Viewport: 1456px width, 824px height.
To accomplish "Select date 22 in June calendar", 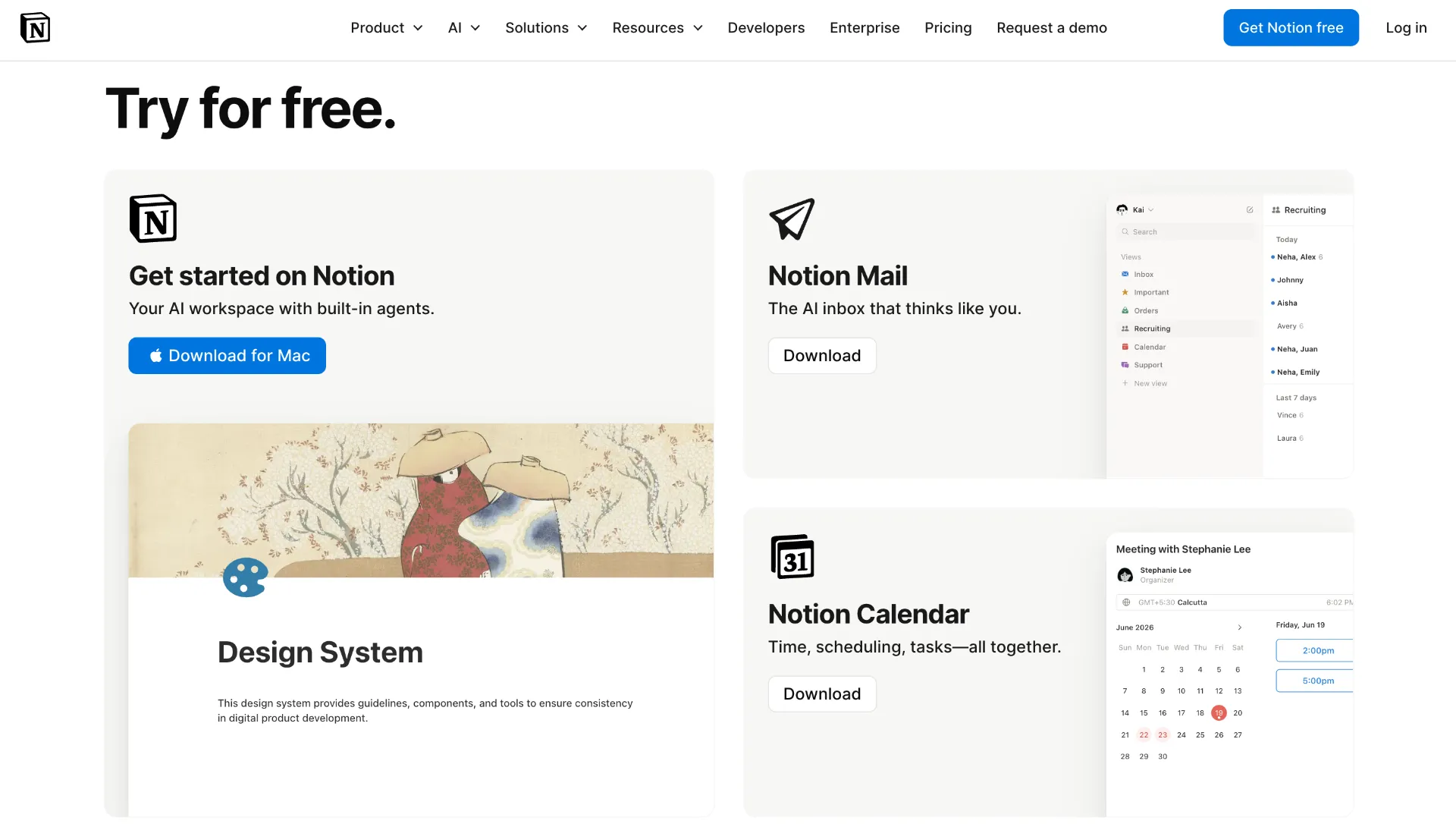I will pyautogui.click(x=1144, y=735).
